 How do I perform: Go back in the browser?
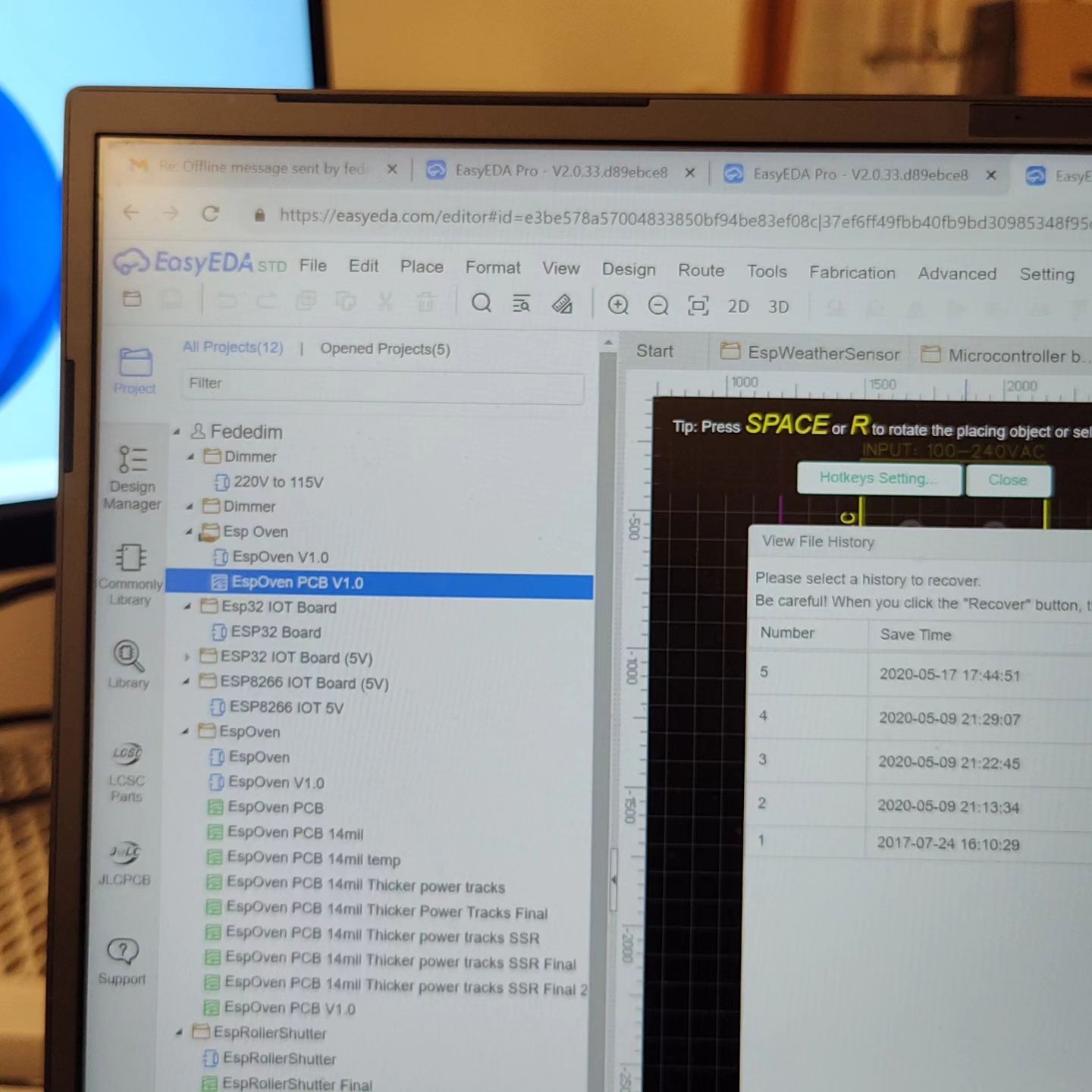click(130, 213)
